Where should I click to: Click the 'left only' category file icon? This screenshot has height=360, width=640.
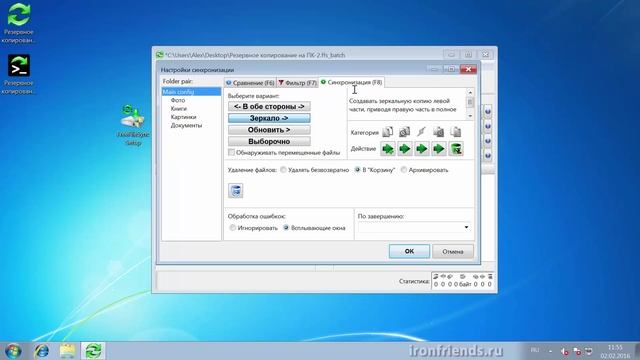click(387, 132)
